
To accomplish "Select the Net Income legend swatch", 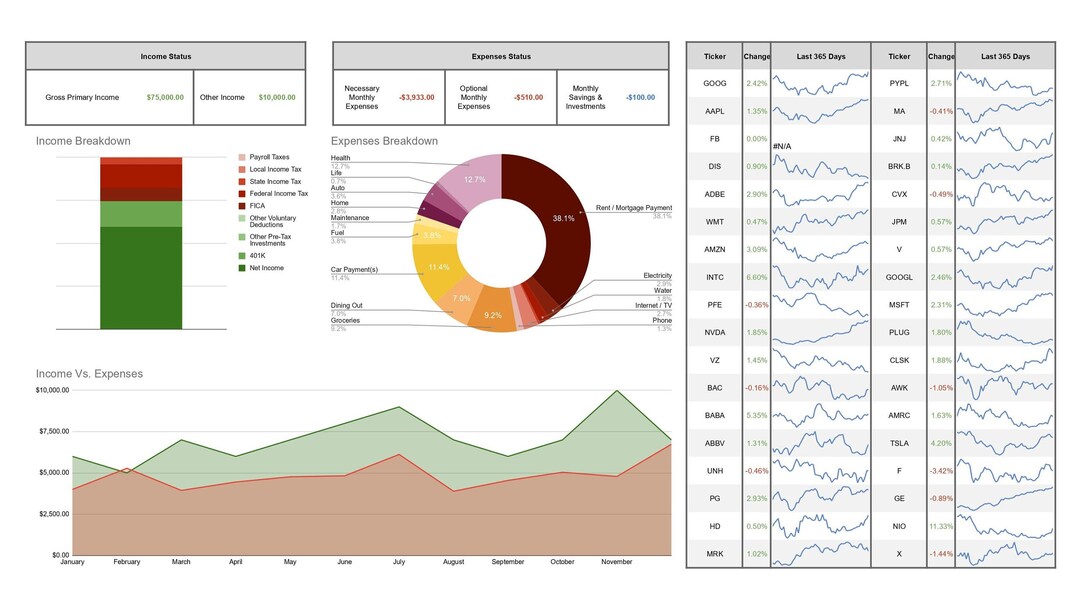I will point(242,268).
